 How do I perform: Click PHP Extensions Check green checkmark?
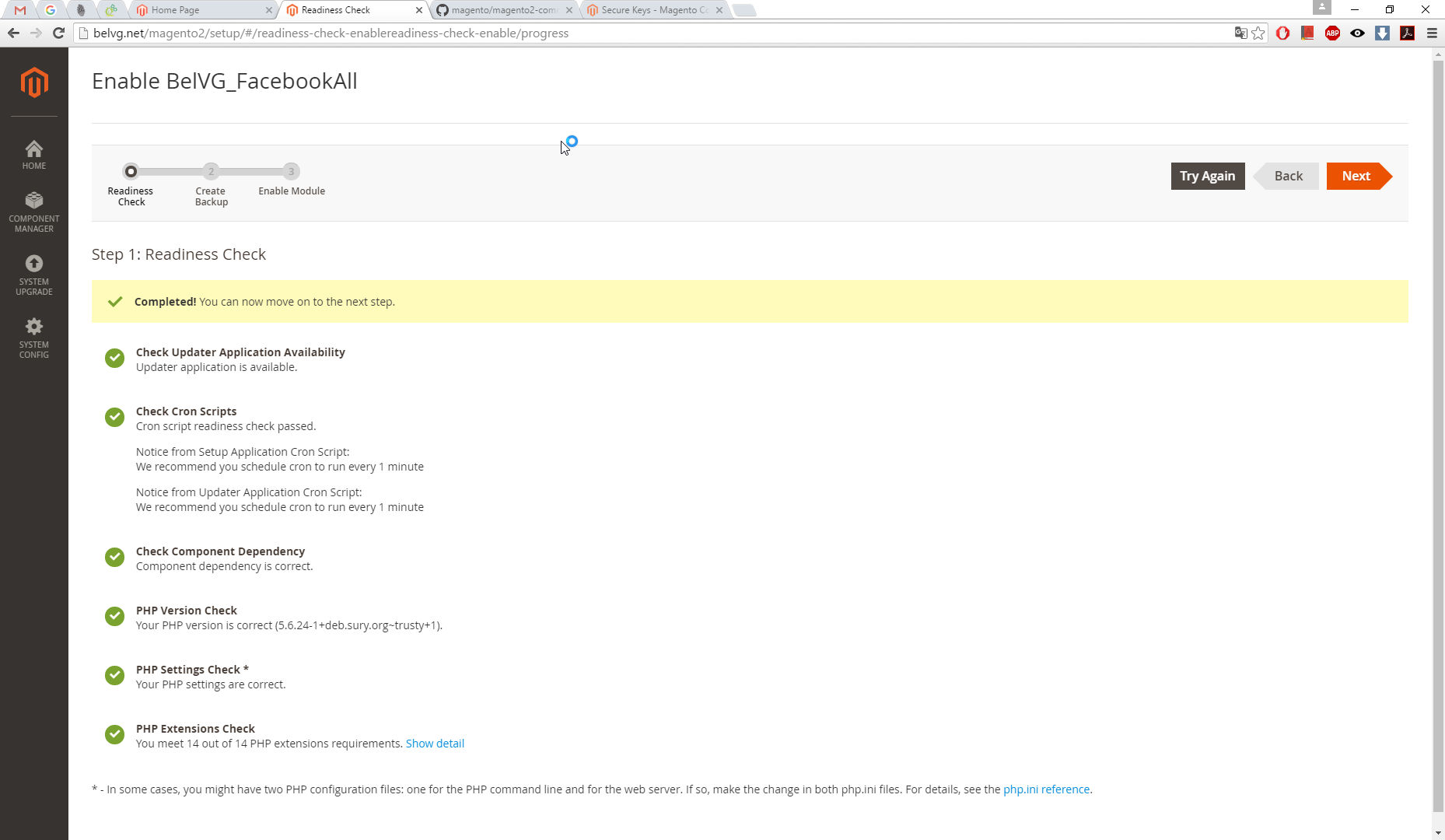pos(114,734)
